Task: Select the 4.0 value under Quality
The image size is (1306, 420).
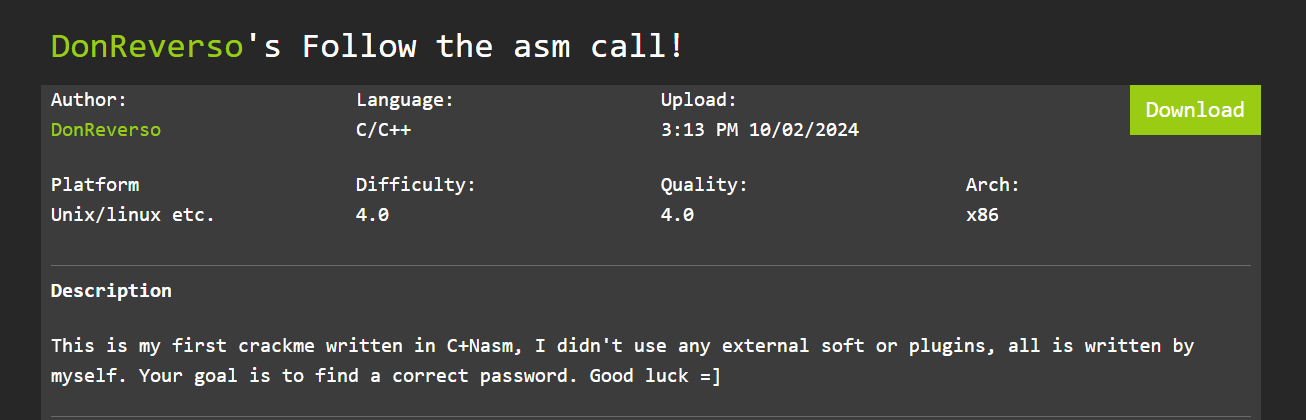Action: [x=677, y=215]
